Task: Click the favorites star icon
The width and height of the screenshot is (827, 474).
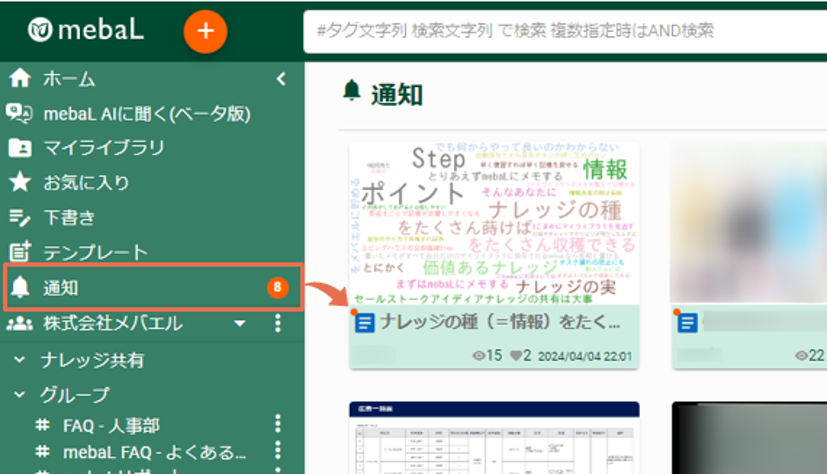Action: pos(20,182)
